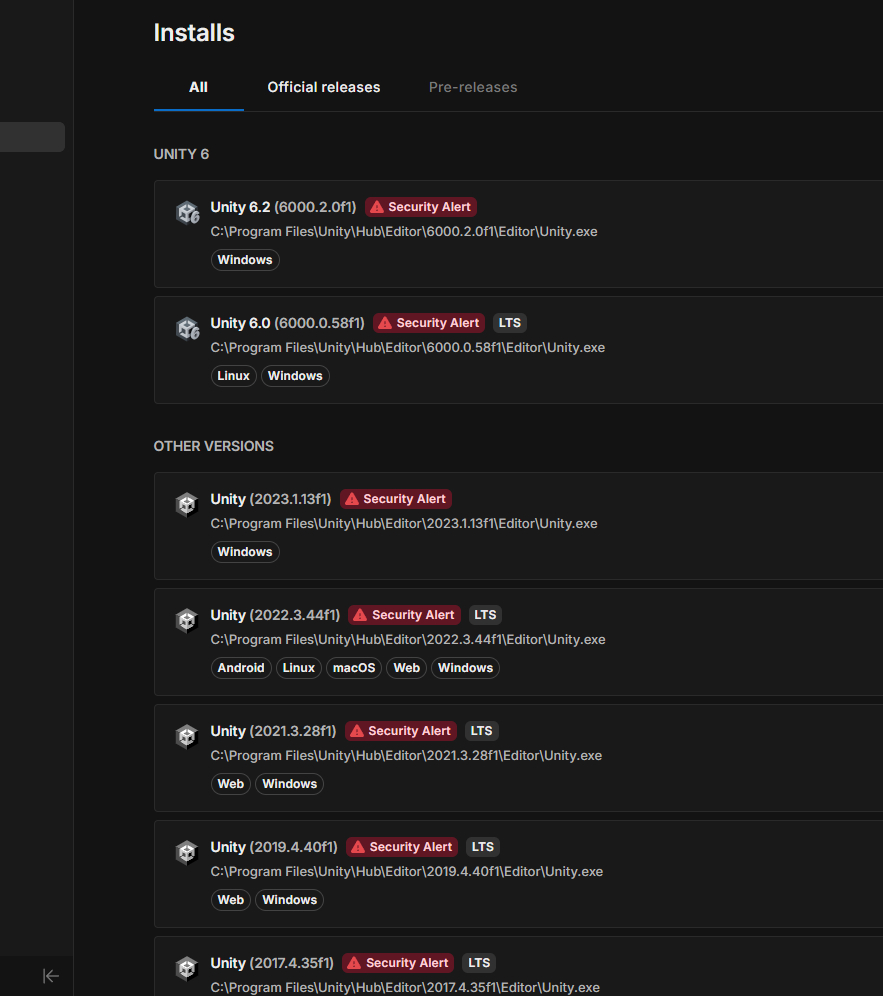This screenshot has width=883, height=996.
Task: Click the Web module tag on 2021.3.28f1
Action: point(230,784)
